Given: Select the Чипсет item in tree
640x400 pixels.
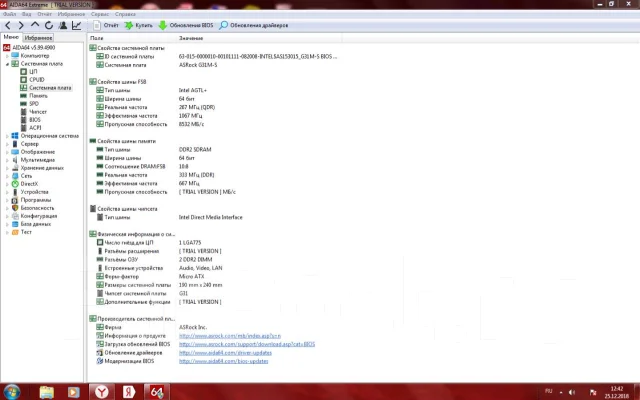Looking at the screenshot, I should pyautogui.click(x=38, y=111).
